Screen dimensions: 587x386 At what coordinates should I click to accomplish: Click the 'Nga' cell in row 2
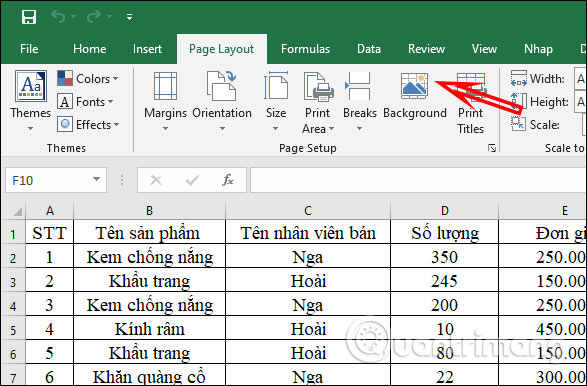307,256
